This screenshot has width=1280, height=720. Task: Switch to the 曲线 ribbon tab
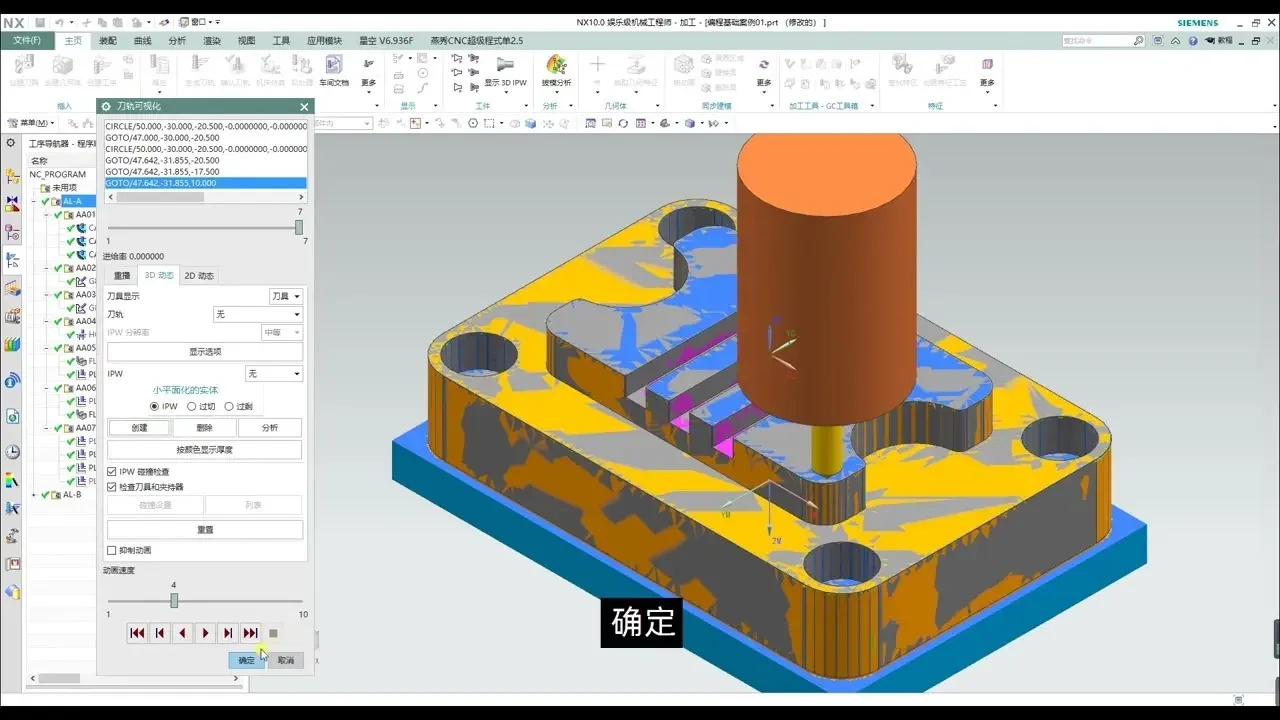143,41
